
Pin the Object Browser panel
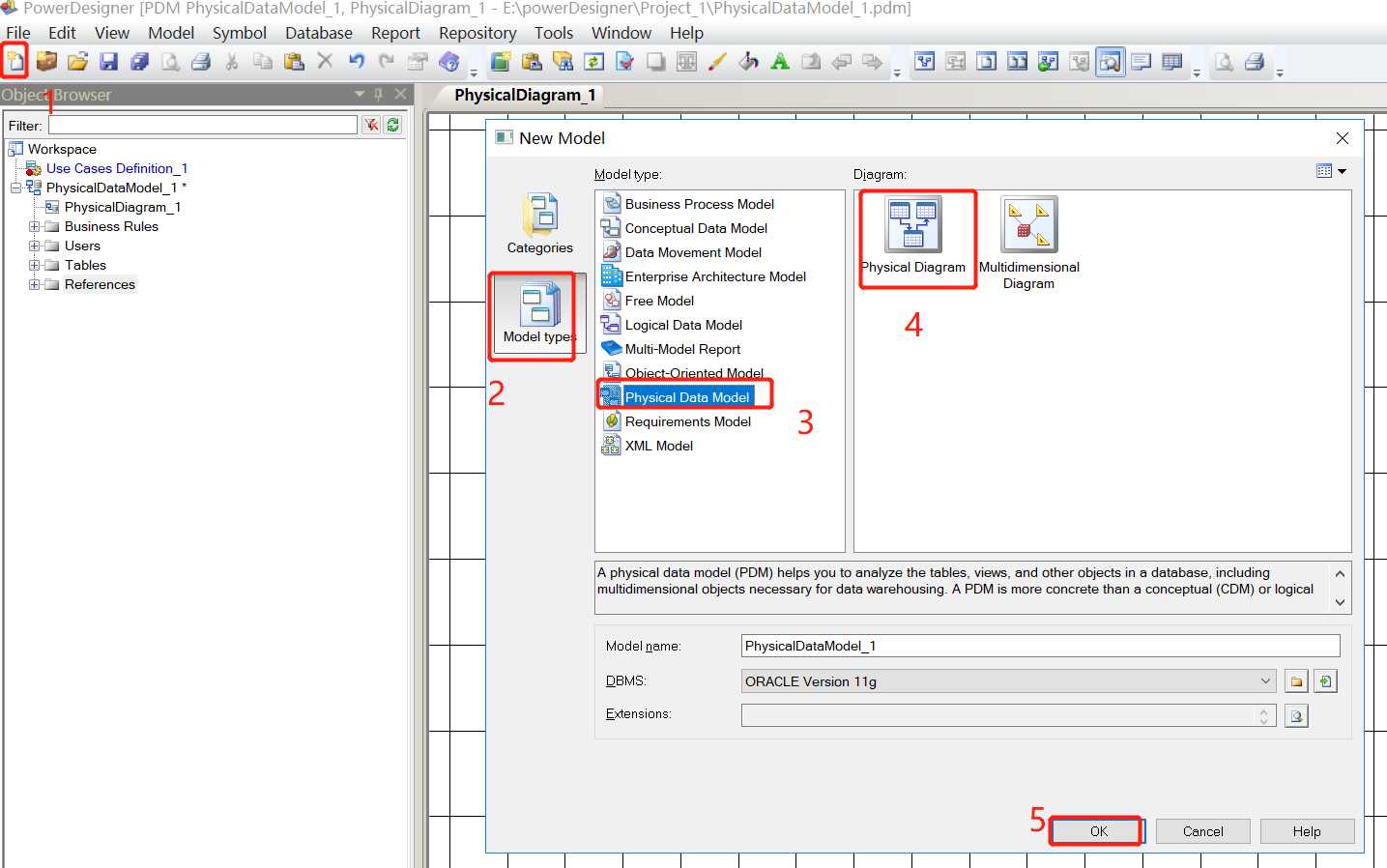click(379, 94)
